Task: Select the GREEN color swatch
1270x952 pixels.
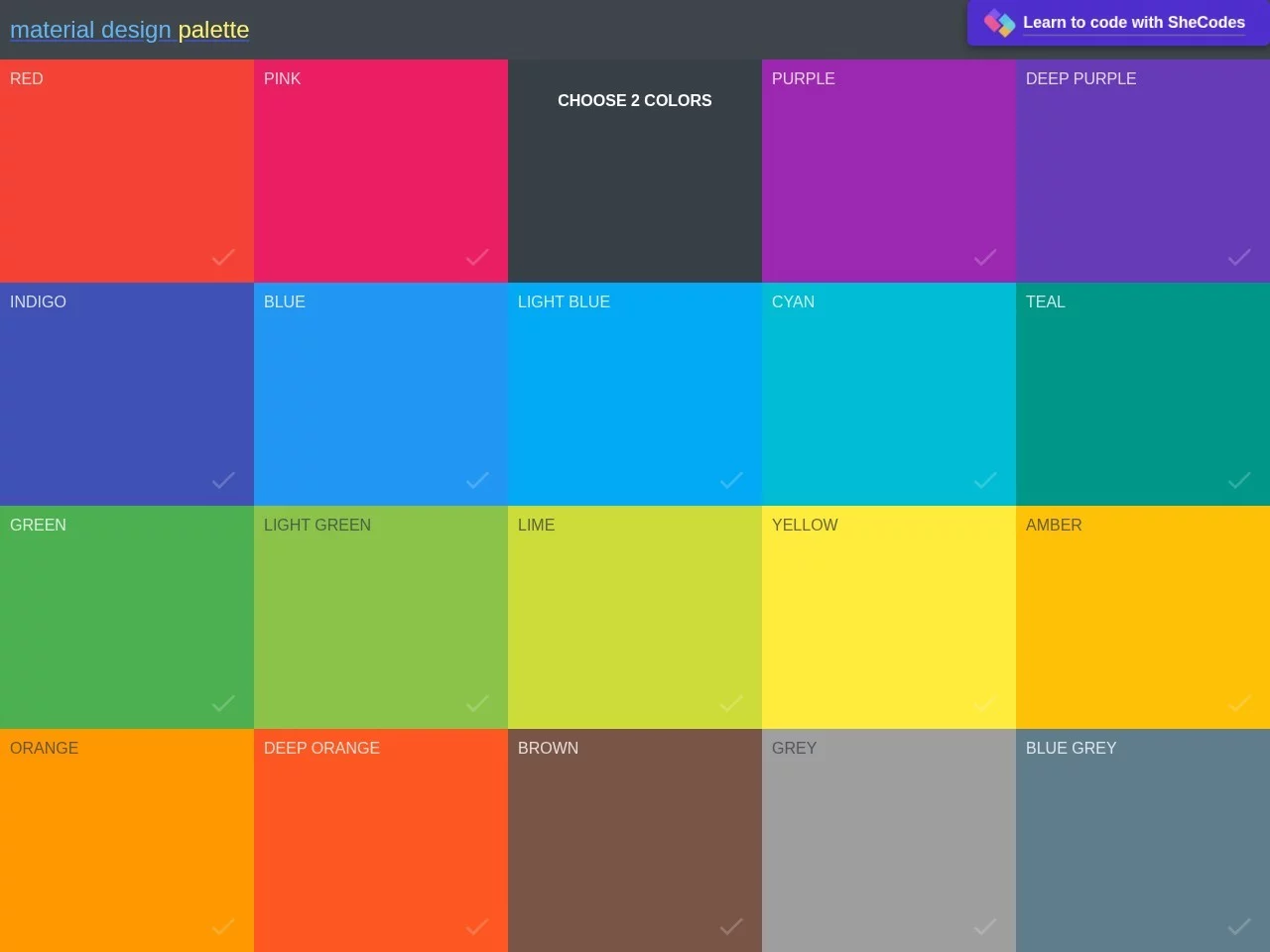Action: [x=127, y=617]
